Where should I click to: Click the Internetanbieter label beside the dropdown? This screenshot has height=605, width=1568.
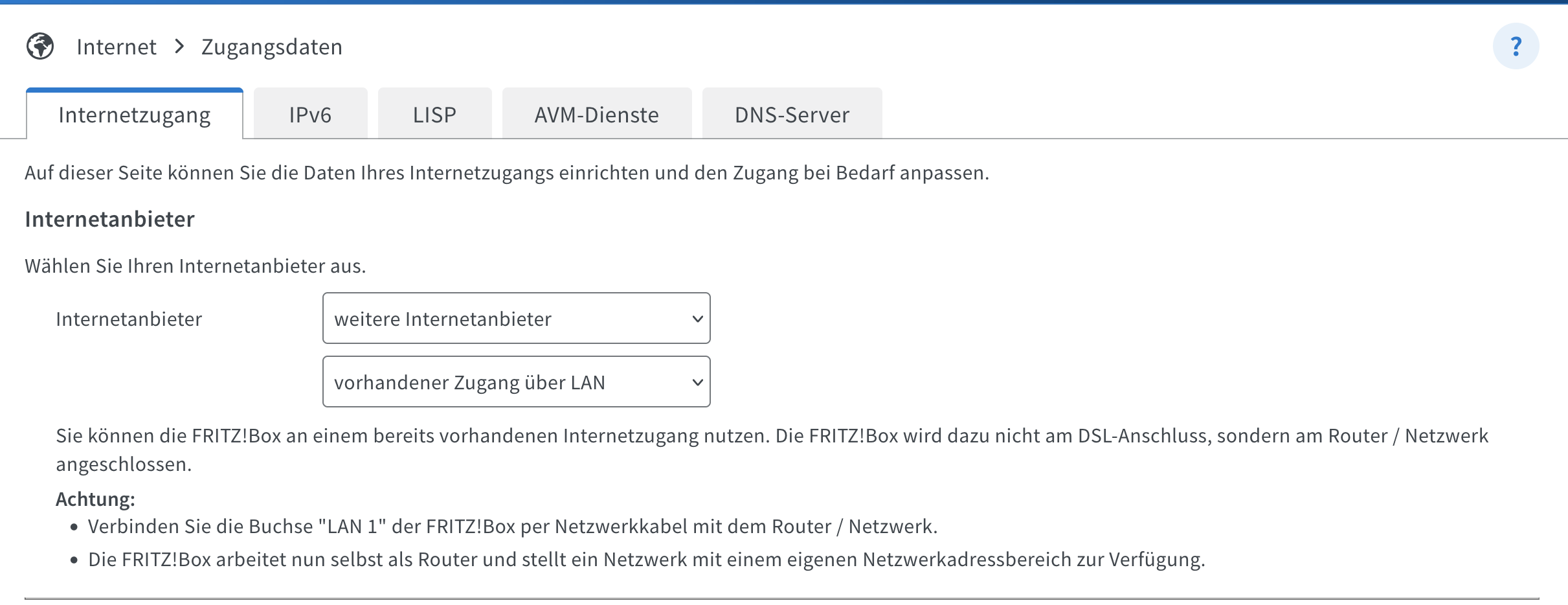(129, 319)
